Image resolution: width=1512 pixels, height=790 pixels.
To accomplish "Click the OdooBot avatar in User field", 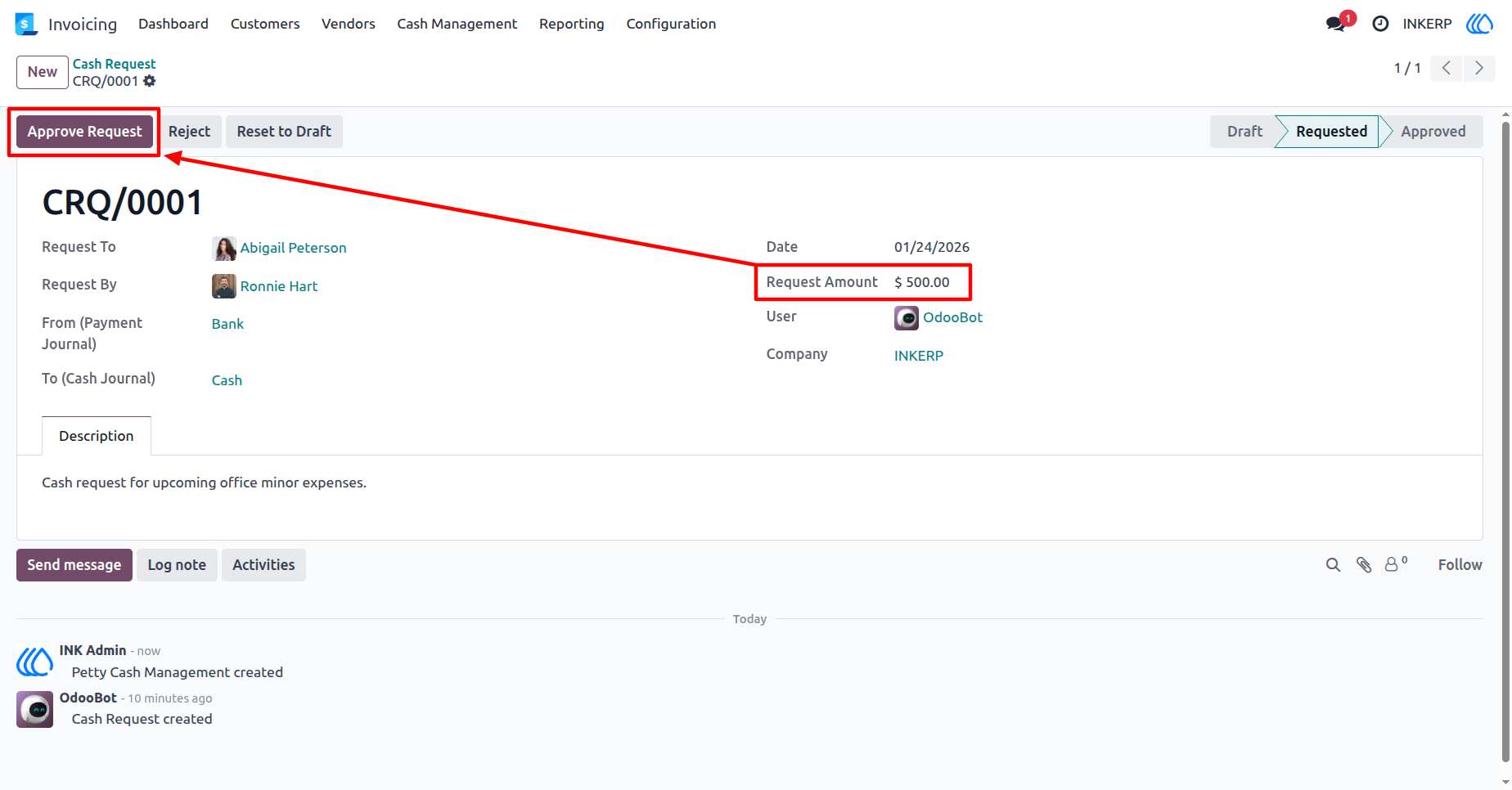I will tap(907, 317).
